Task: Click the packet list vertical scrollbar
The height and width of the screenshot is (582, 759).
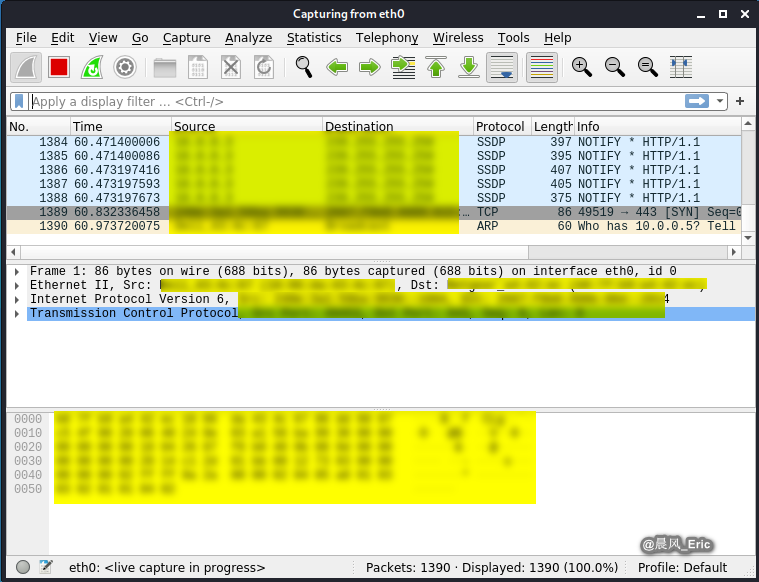Action: 747,180
